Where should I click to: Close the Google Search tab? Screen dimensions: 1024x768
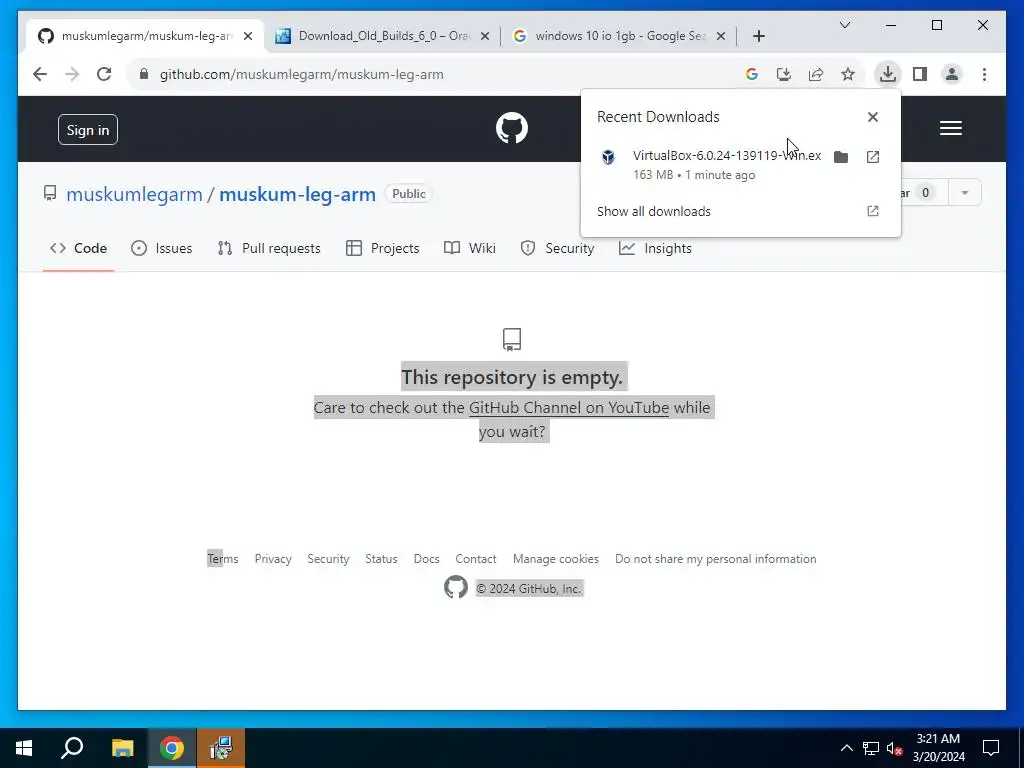pos(721,36)
